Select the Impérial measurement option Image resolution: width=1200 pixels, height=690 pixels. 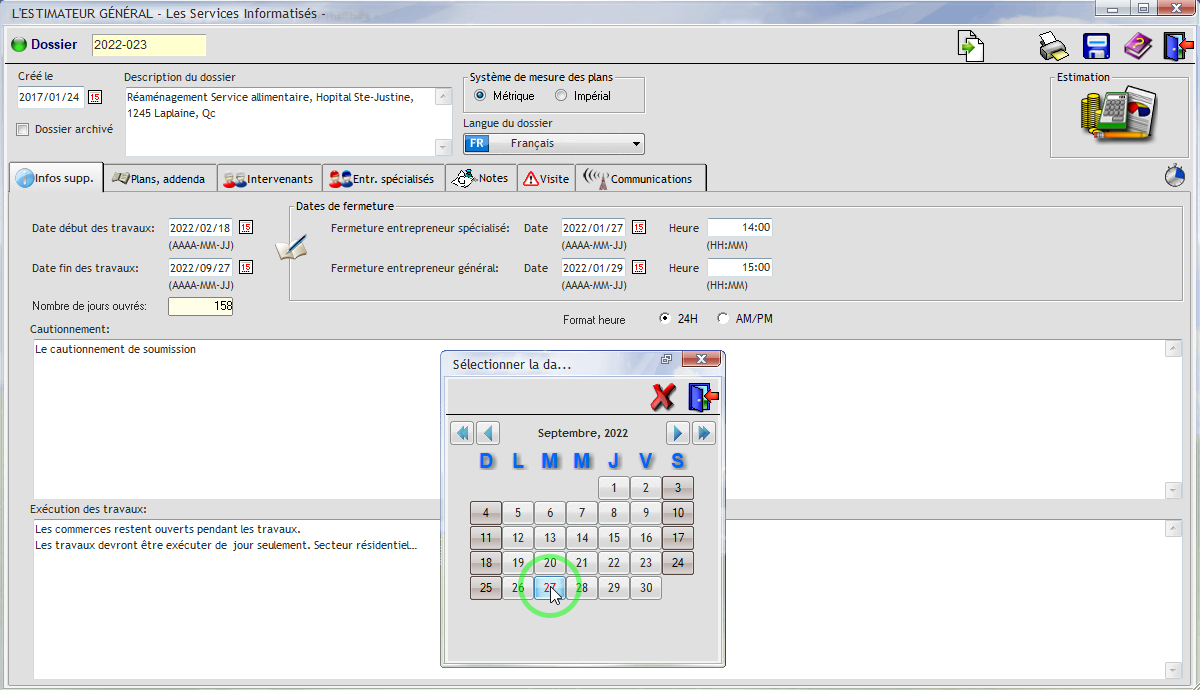[561, 96]
